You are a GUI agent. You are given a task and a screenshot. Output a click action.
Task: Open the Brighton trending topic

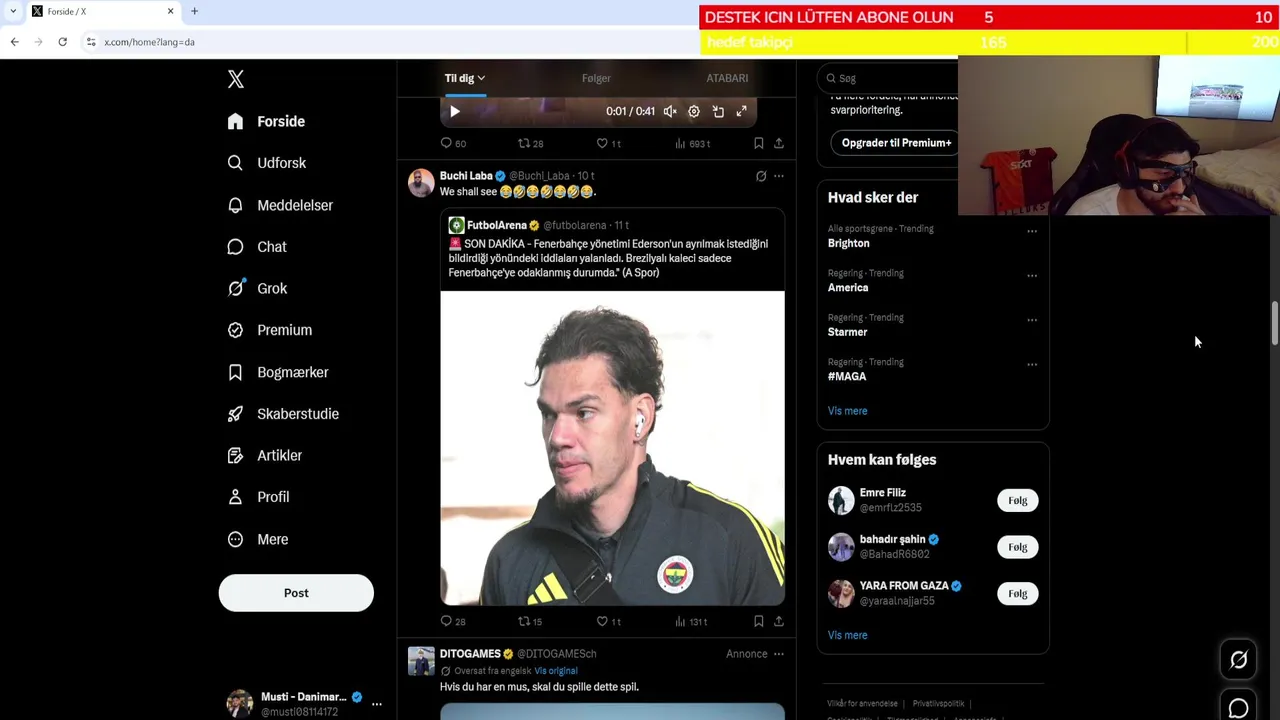[x=849, y=243]
